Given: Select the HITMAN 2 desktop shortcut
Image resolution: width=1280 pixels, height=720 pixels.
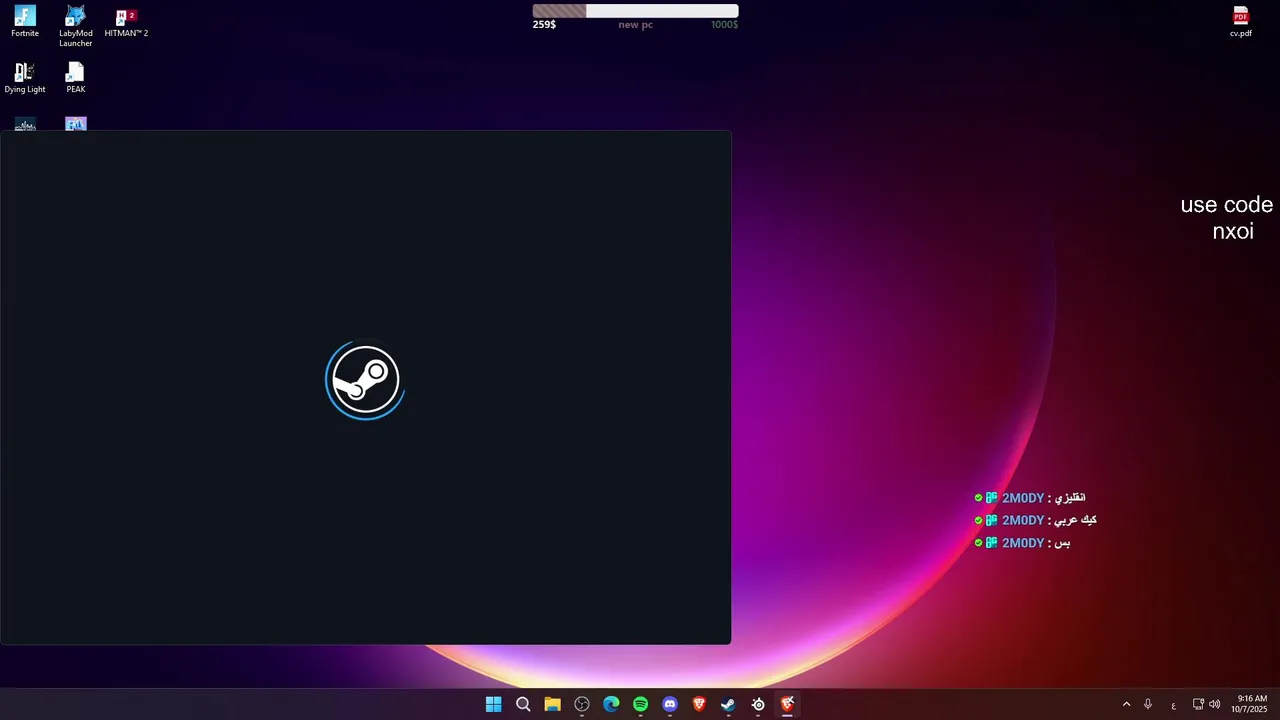Looking at the screenshot, I should [126, 22].
